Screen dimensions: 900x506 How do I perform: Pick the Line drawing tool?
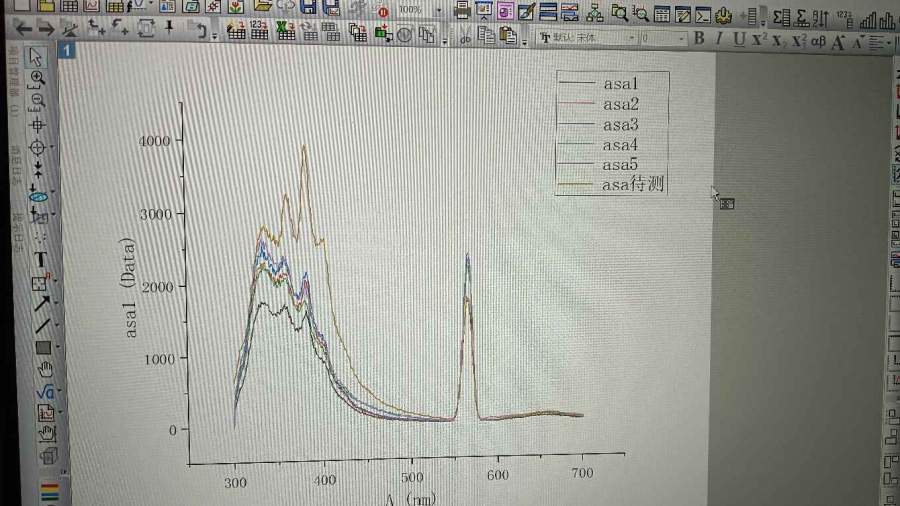tap(43, 325)
